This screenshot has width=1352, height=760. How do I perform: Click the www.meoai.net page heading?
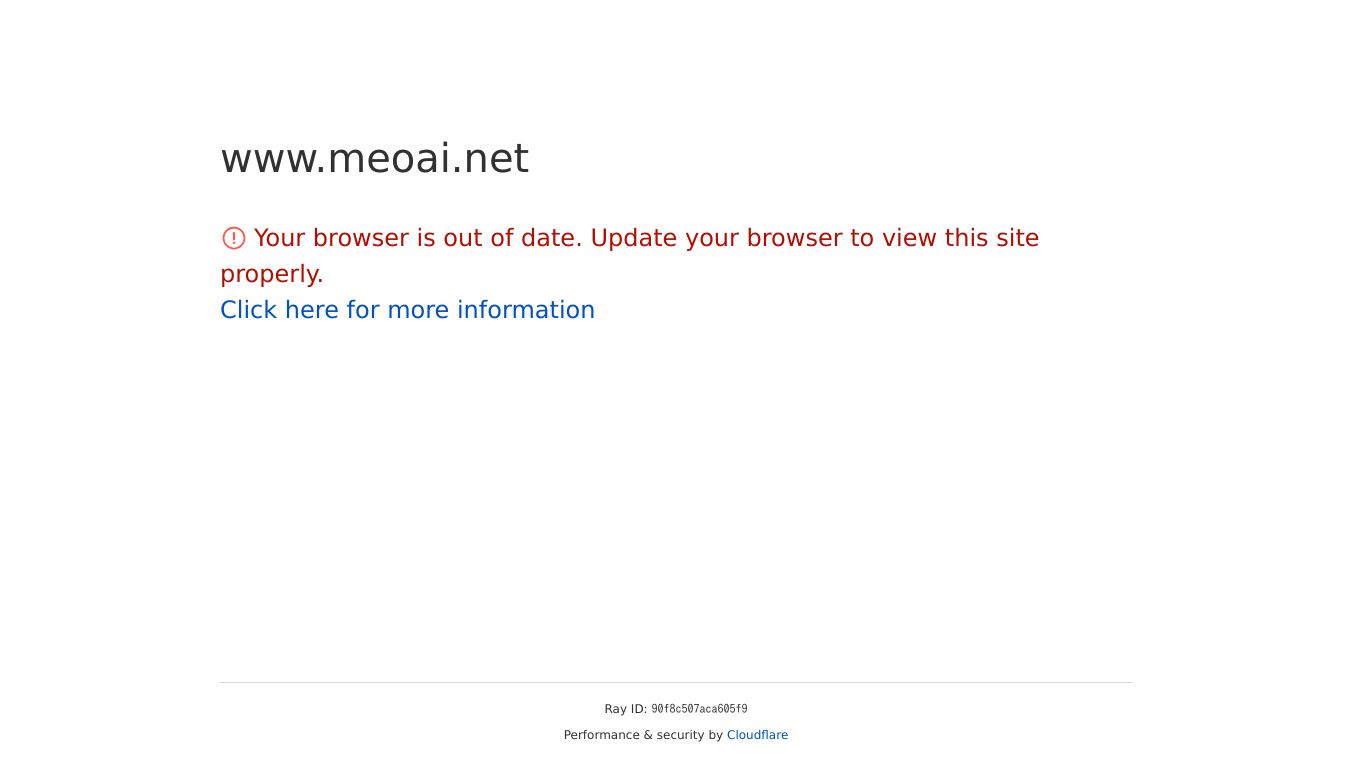coord(374,159)
